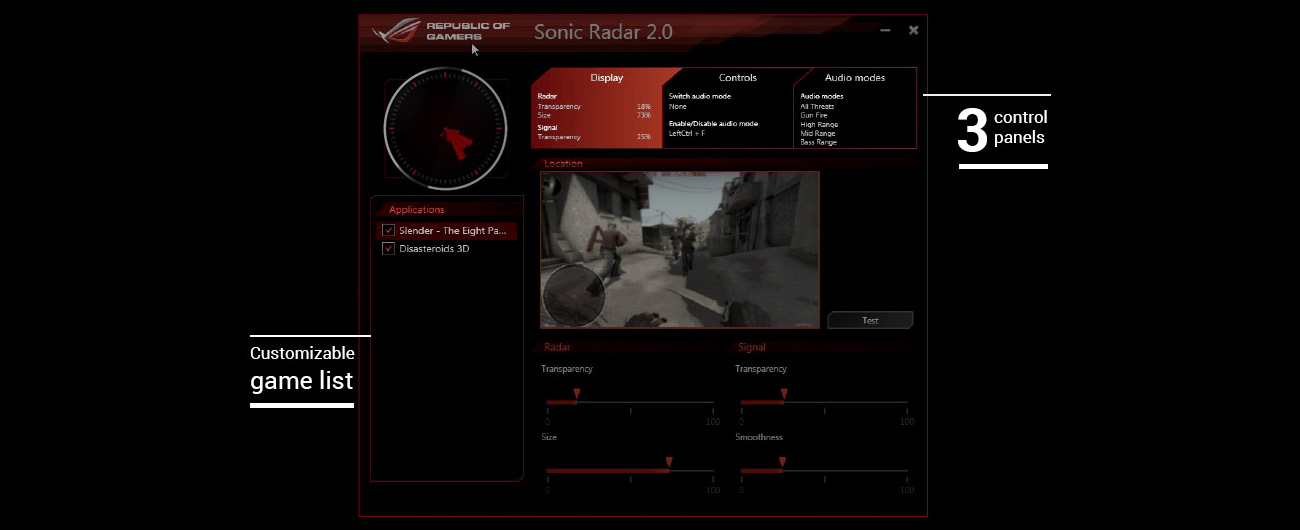Click the Republic of Gamers logo
This screenshot has height=530, width=1300.
[x=441, y=31]
